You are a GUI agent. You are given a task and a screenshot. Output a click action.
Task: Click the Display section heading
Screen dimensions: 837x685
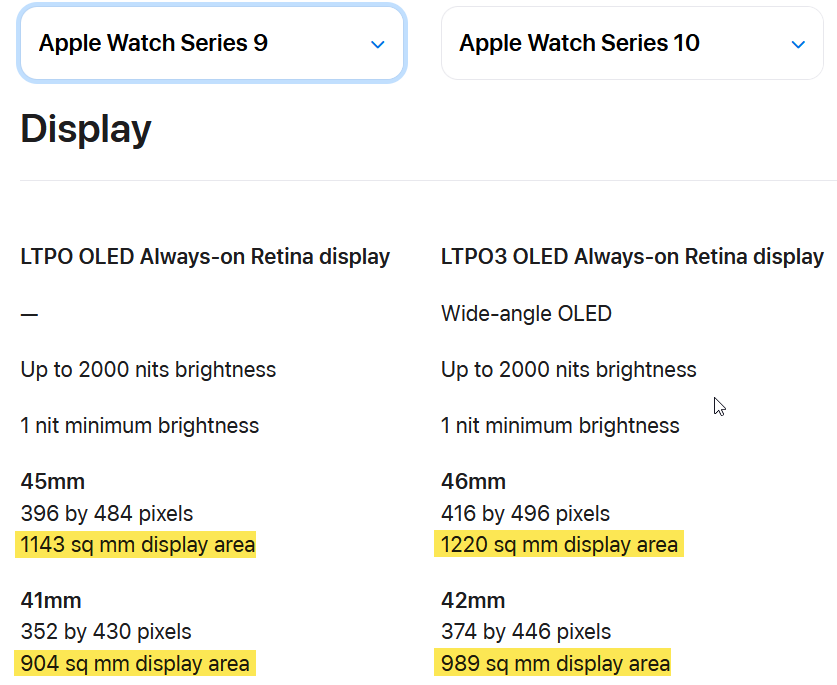(x=86, y=129)
